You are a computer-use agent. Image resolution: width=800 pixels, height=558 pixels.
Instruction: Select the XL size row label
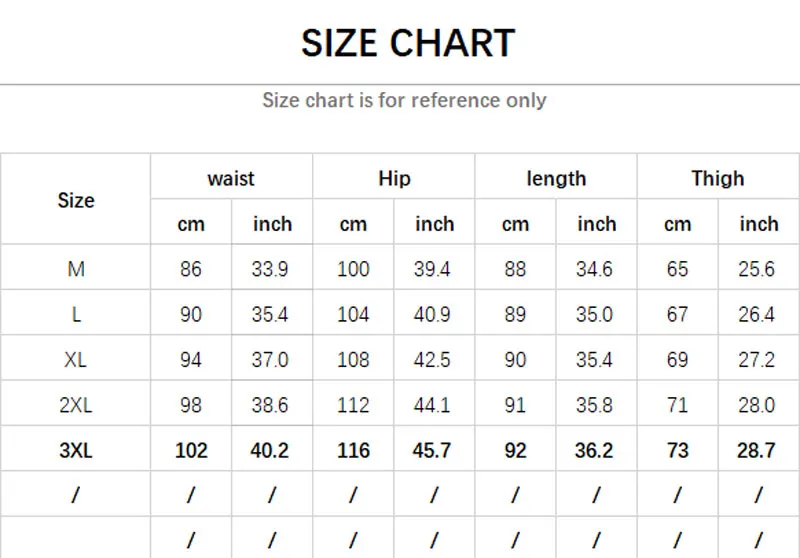76,360
